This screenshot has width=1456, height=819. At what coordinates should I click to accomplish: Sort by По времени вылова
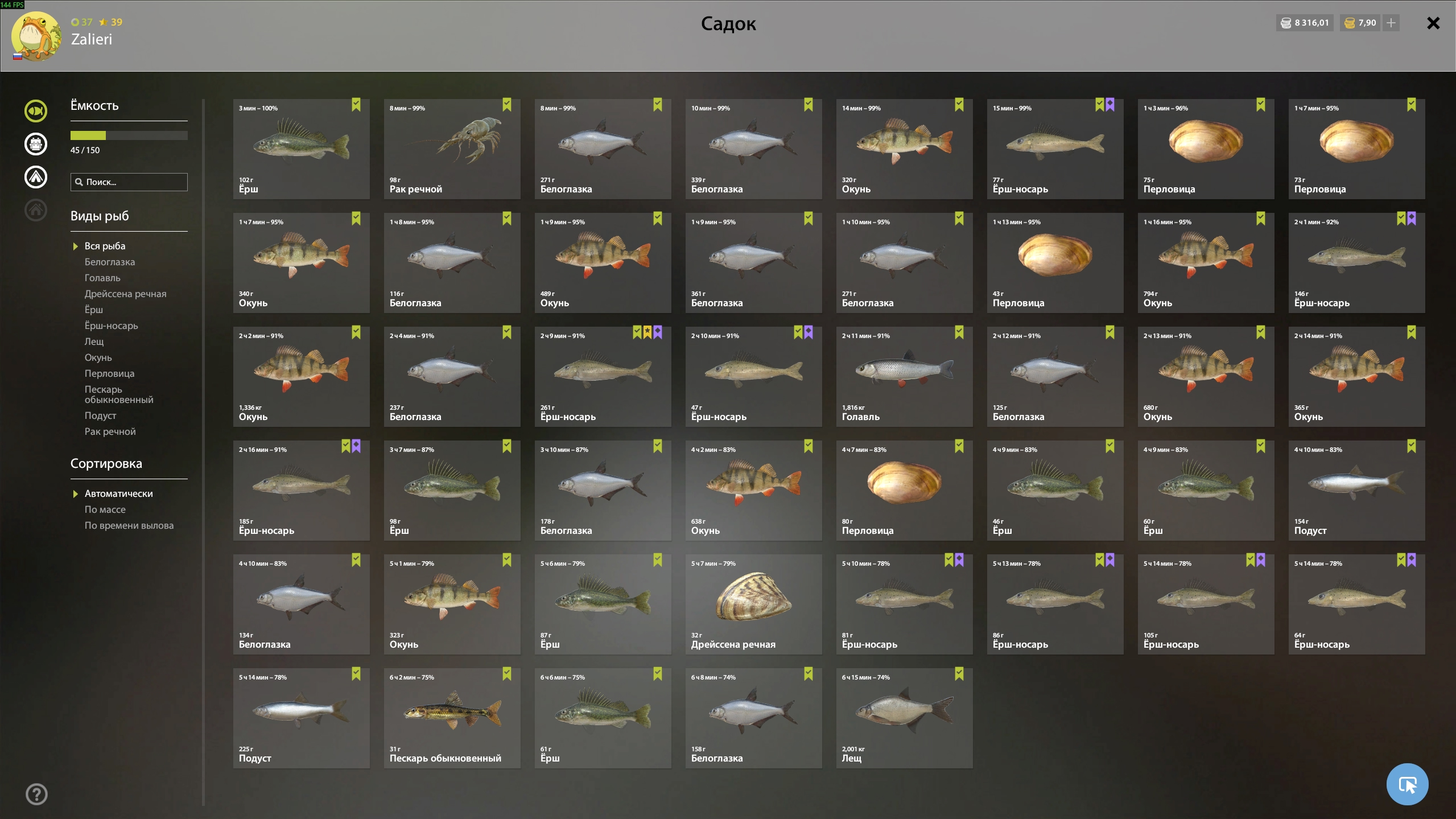pyautogui.click(x=129, y=525)
